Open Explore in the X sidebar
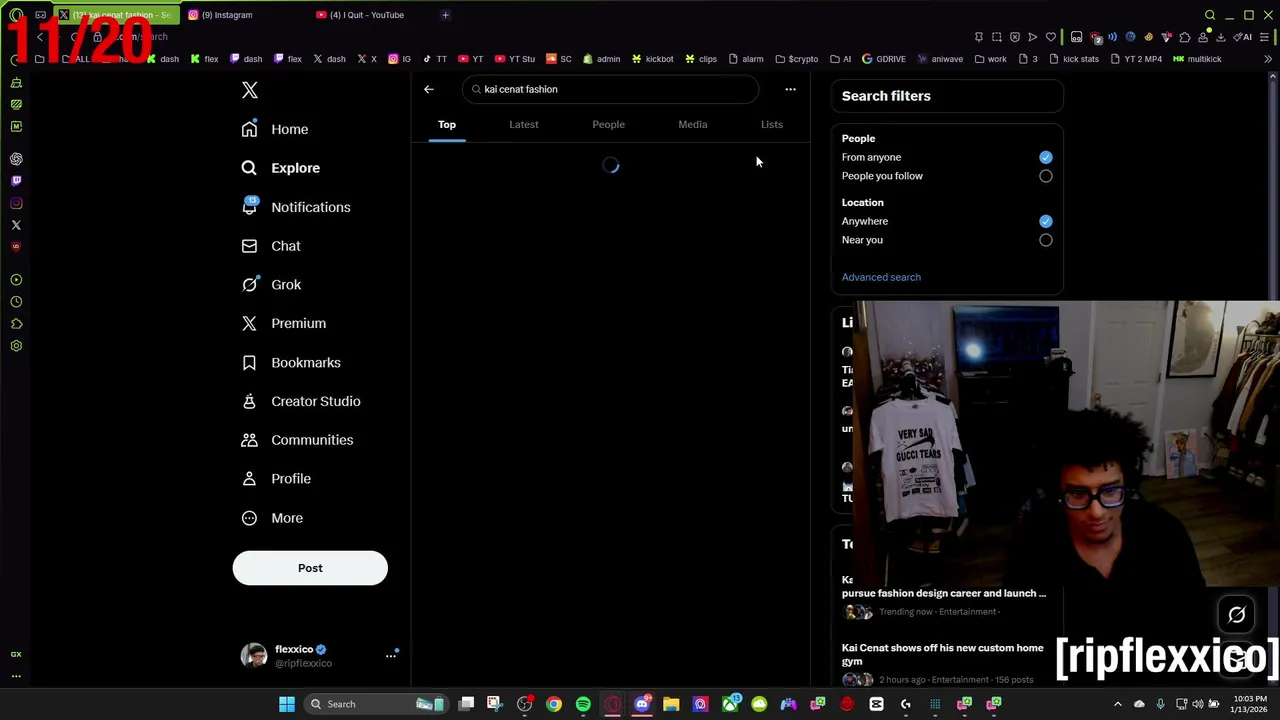The height and width of the screenshot is (720, 1280). coord(281,168)
